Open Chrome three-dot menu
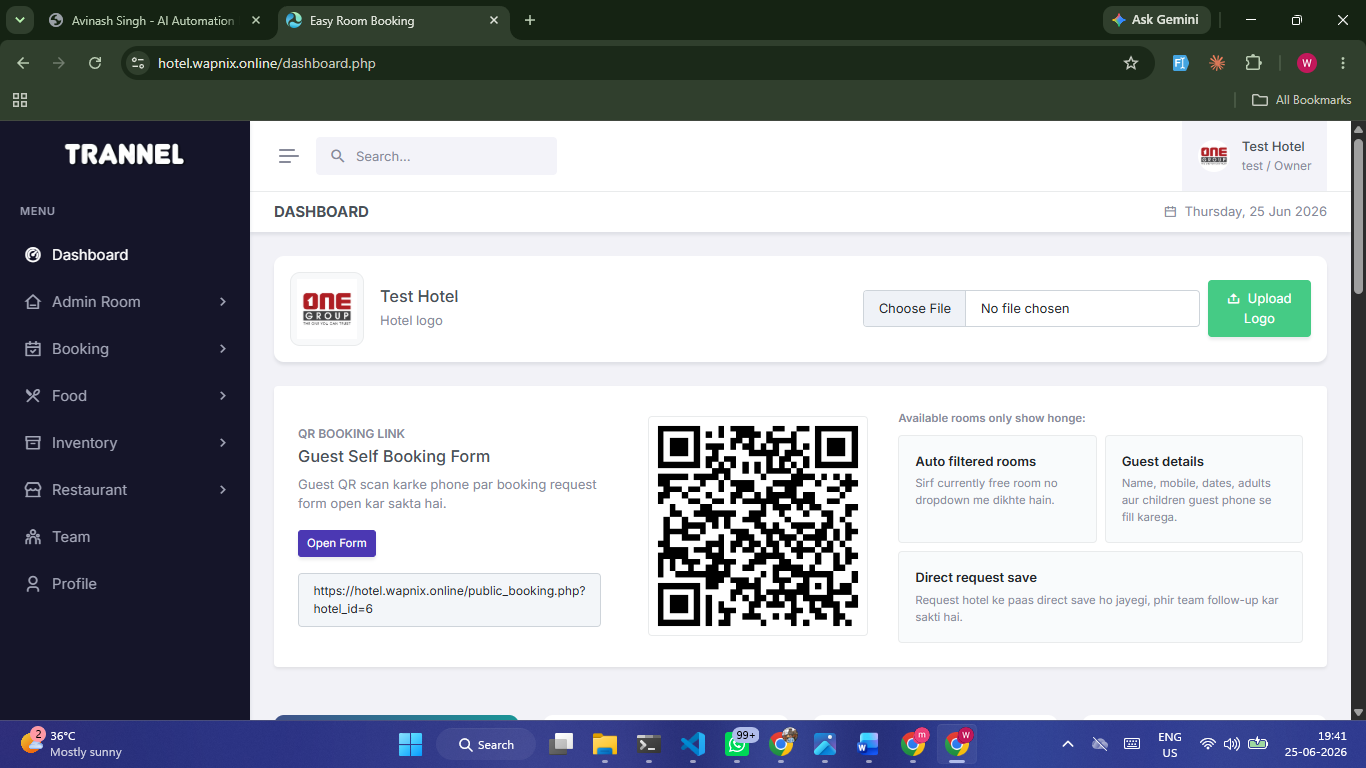Screen dimensions: 1366x768 (x=1343, y=63)
